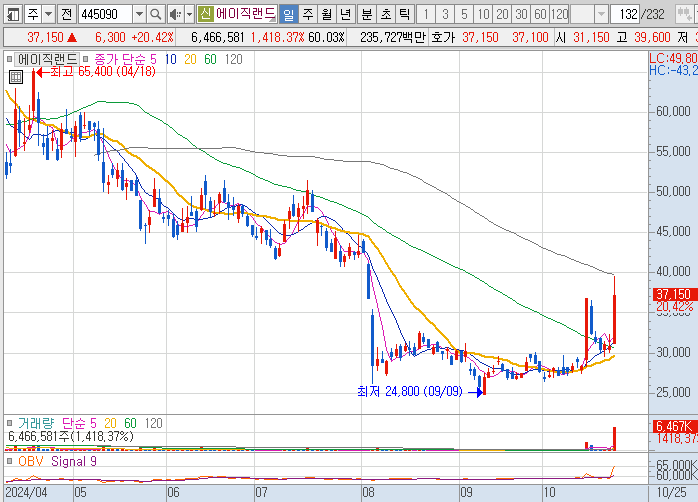Click the candlestick chart icon at top right
This screenshot has height=502, width=698.
click(x=684, y=14)
